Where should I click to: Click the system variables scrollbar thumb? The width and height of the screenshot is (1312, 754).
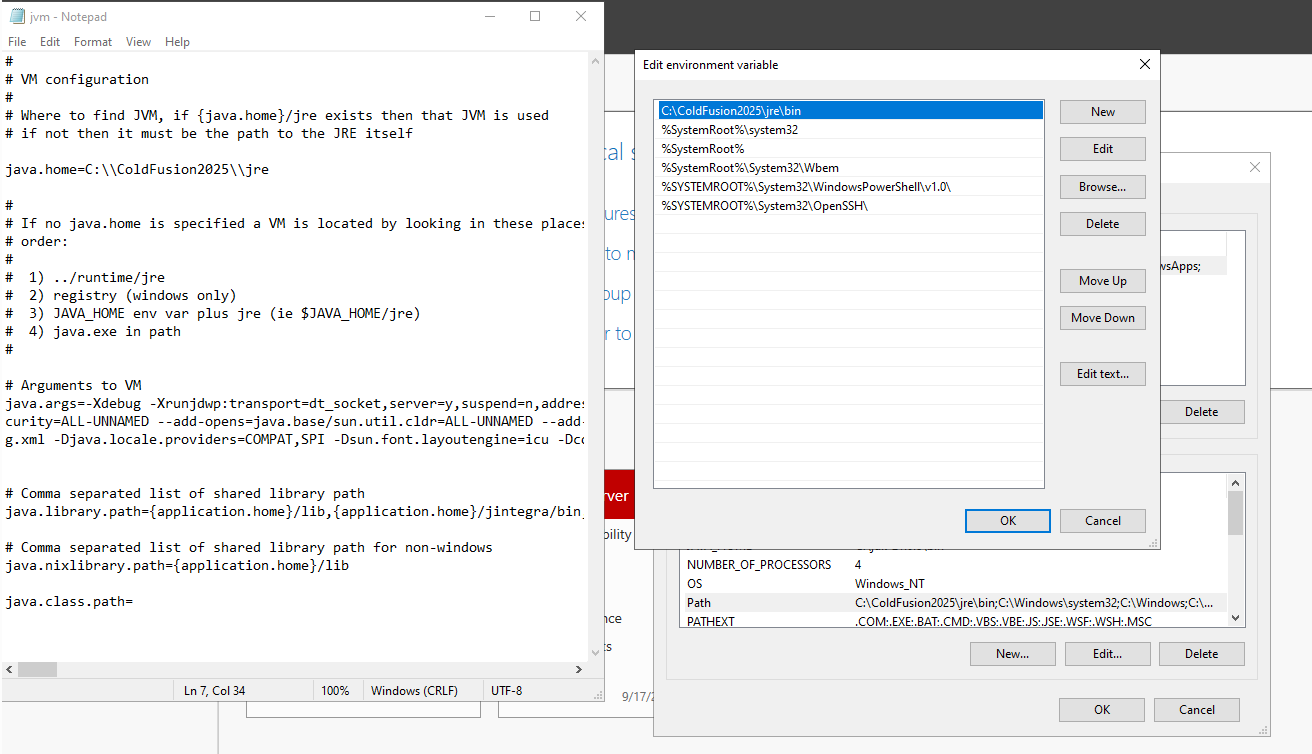(x=1236, y=513)
